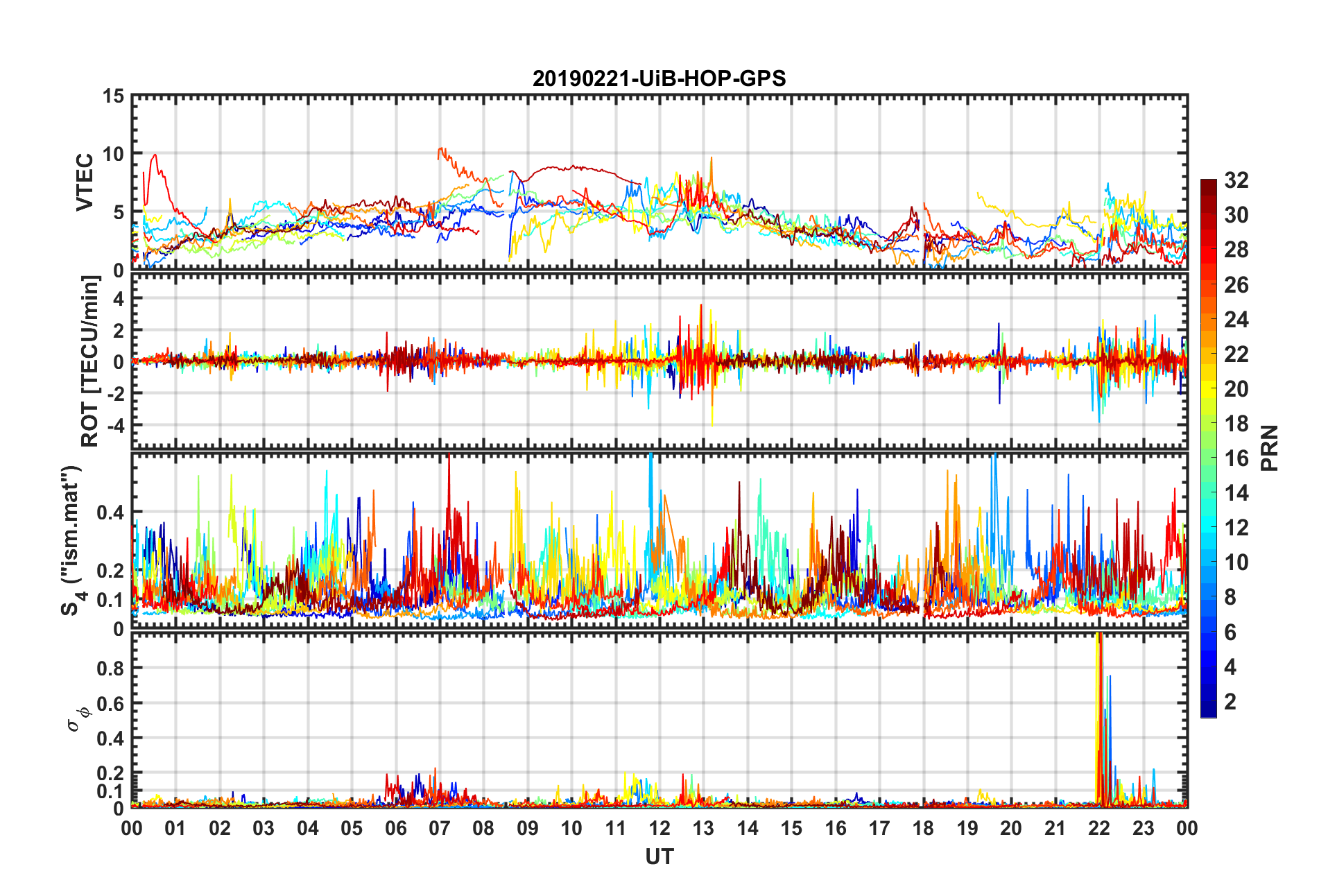Click inside the VTEC plot panel
This screenshot has width=1319, height=896.
pos(659,183)
